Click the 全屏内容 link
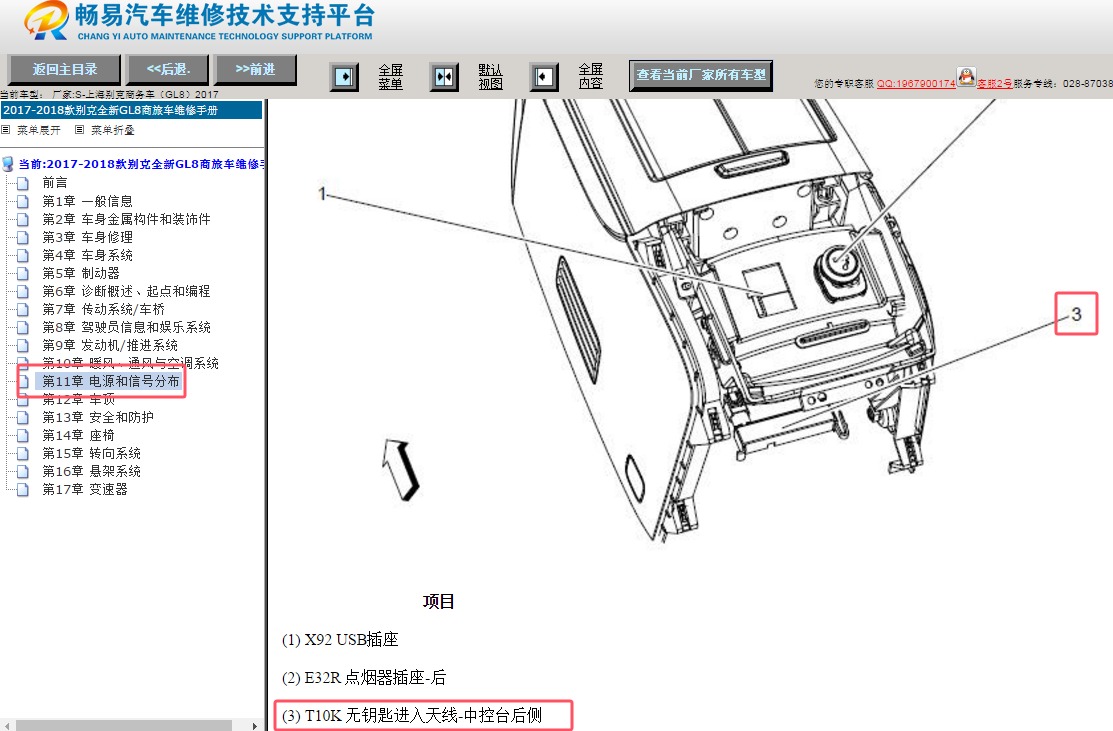 591,76
